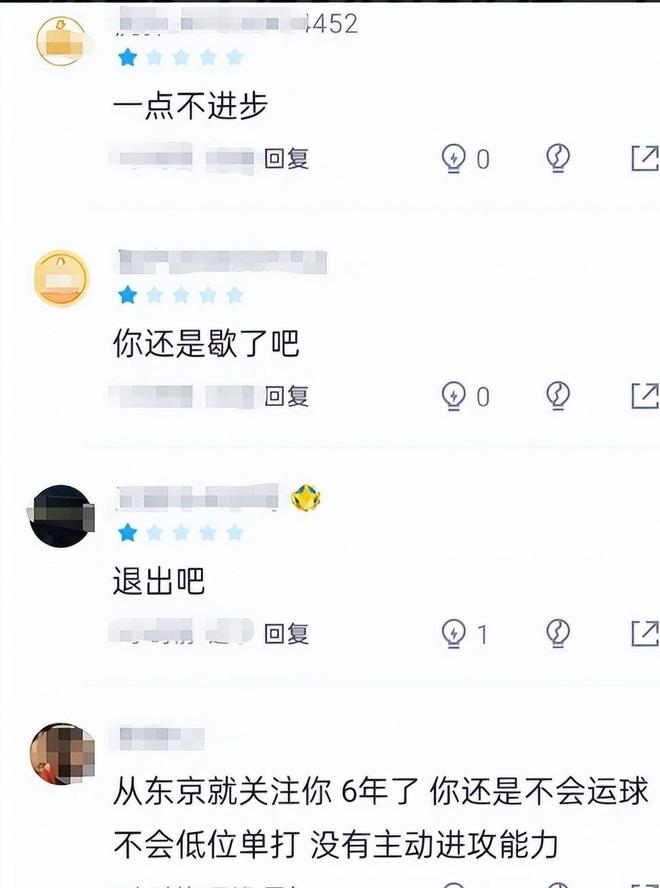Reply to the comment '退出吧'

pyautogui.click(x=286, y=634)
